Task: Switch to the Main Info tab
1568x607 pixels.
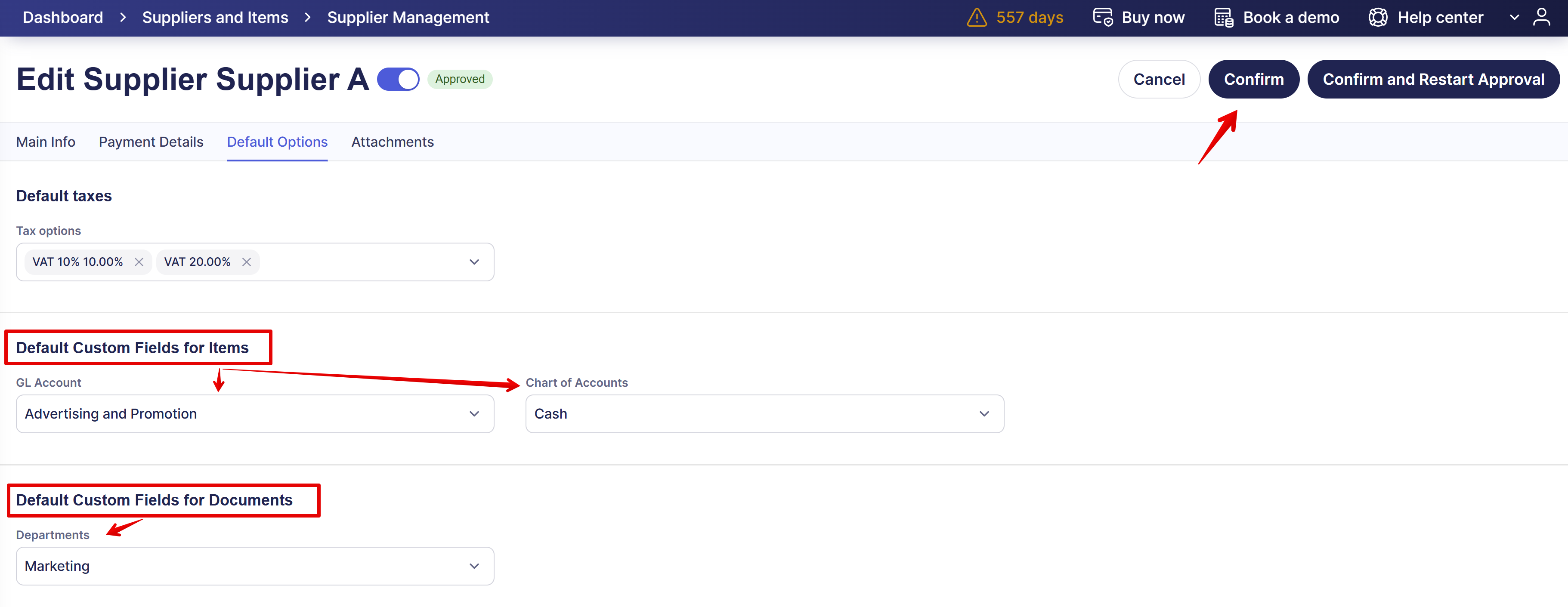Action: 46,142
